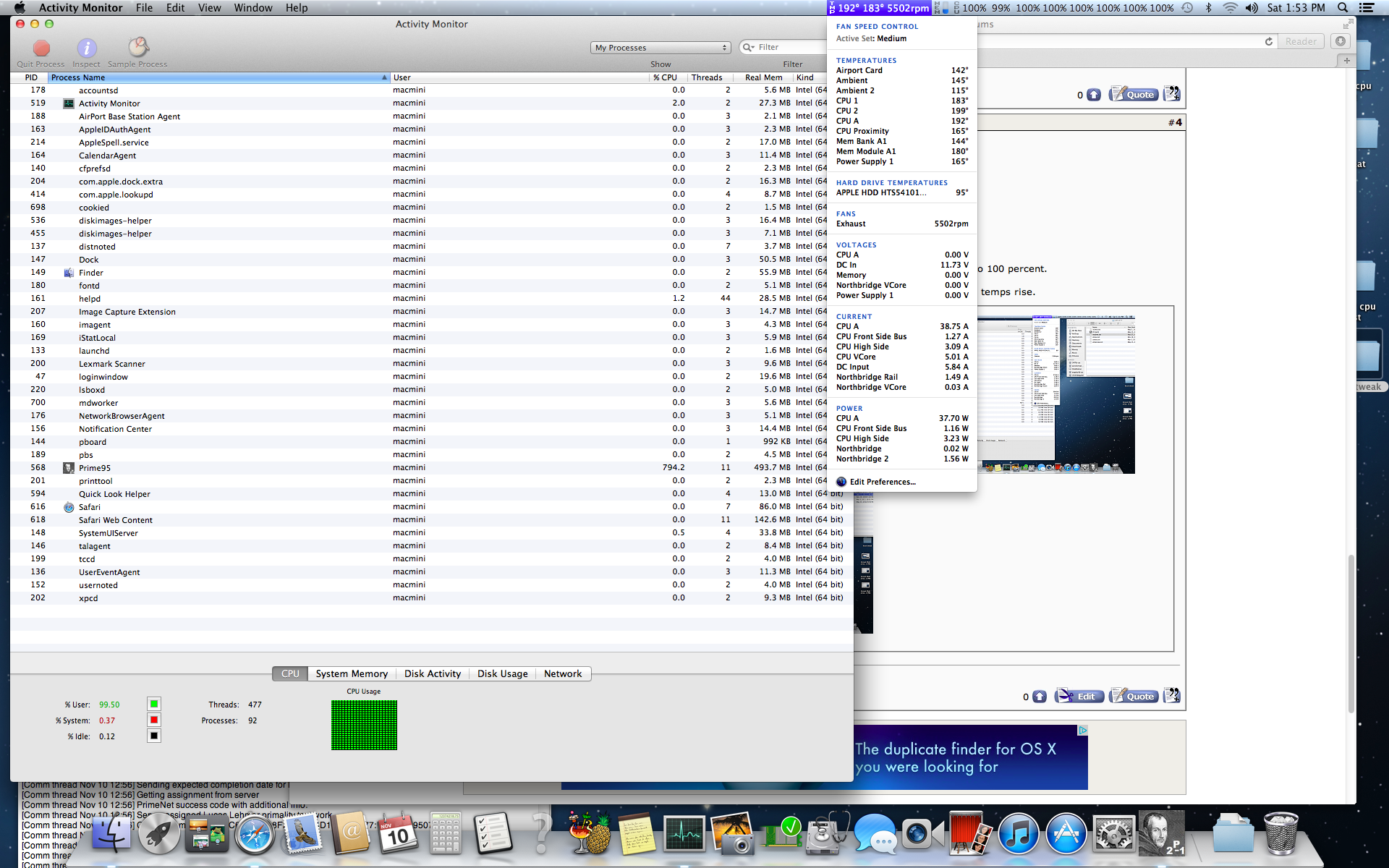Switch to the Network tab
The height and width of the screenshot is (868, 1389).
click(x=563, y=673)
